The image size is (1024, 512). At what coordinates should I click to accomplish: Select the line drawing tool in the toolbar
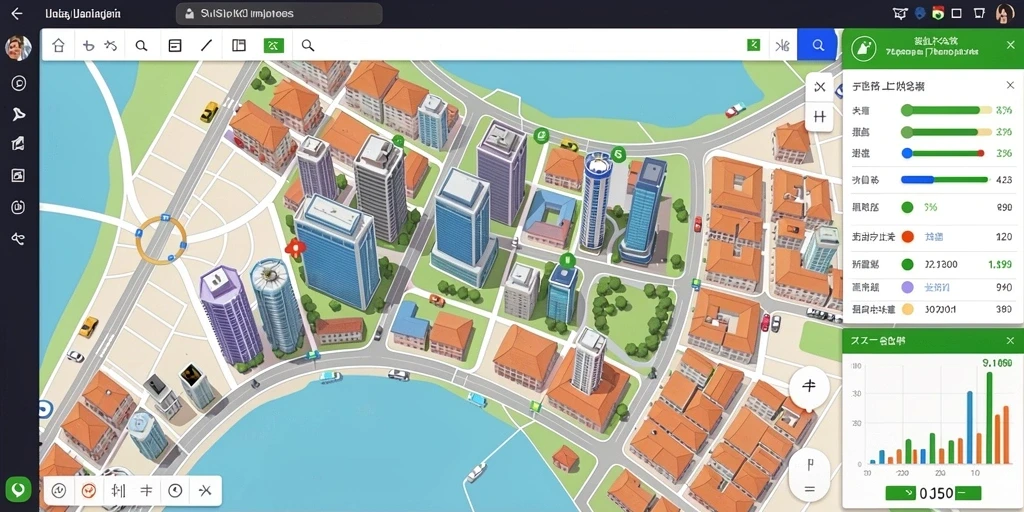click(206, 45)
